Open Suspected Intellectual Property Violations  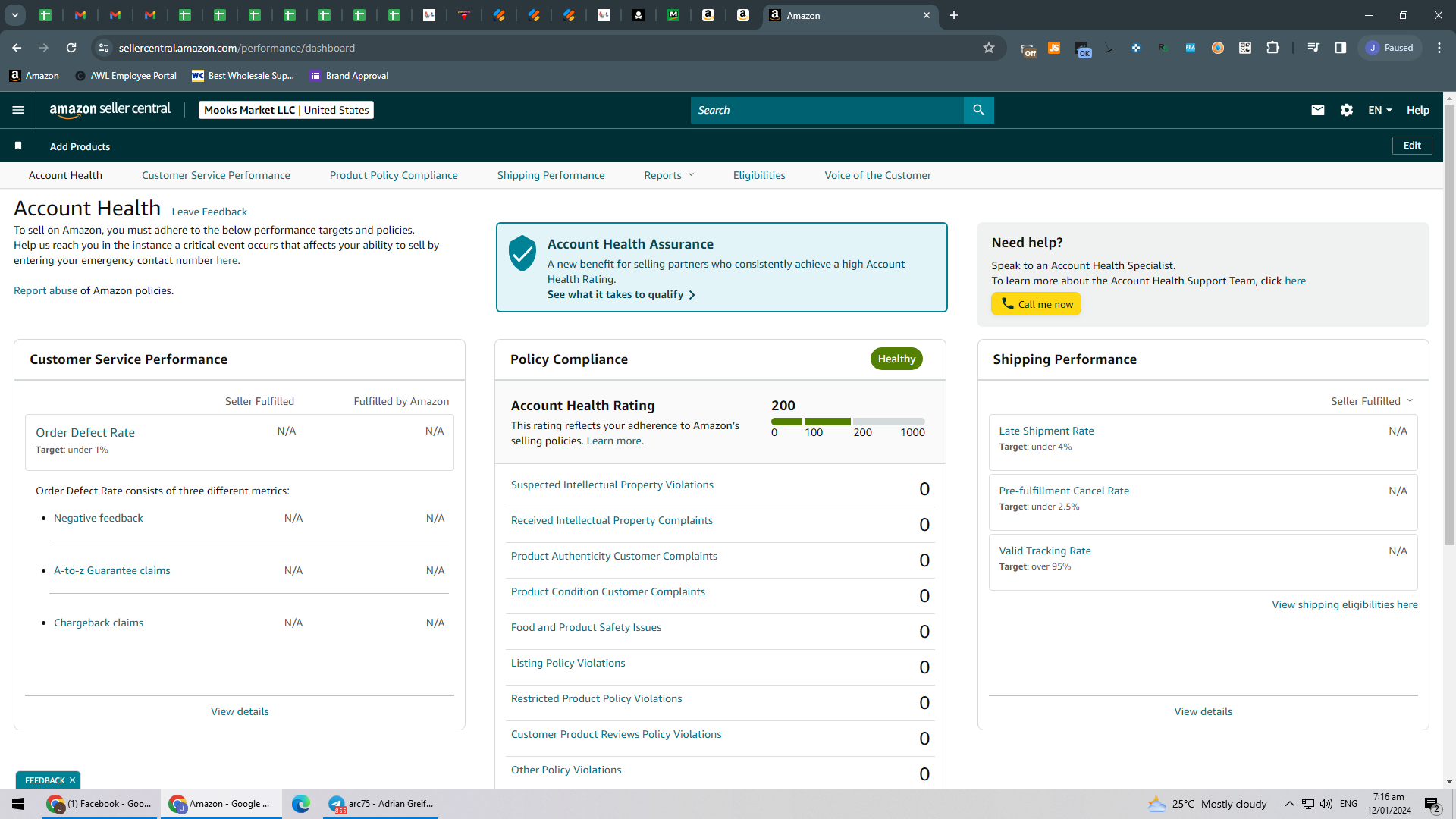pyautogui.click(x=612, y=485)
